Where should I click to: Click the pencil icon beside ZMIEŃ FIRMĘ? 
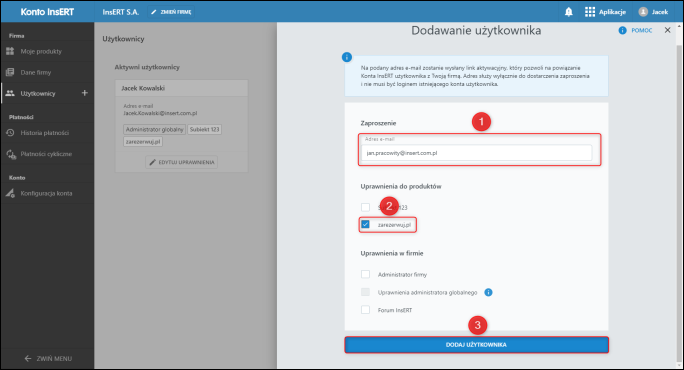pos(154,12)
